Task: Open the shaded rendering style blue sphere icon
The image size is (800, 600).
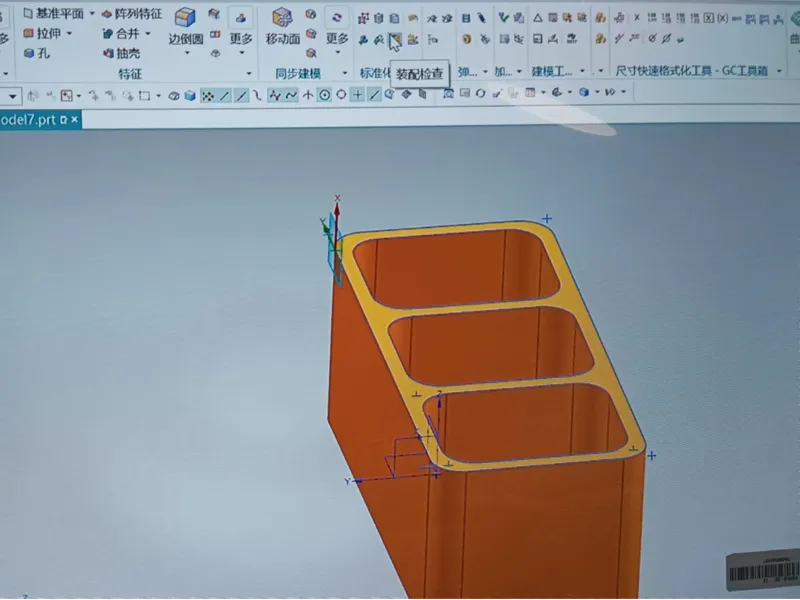Action: [x=584, y=92]
